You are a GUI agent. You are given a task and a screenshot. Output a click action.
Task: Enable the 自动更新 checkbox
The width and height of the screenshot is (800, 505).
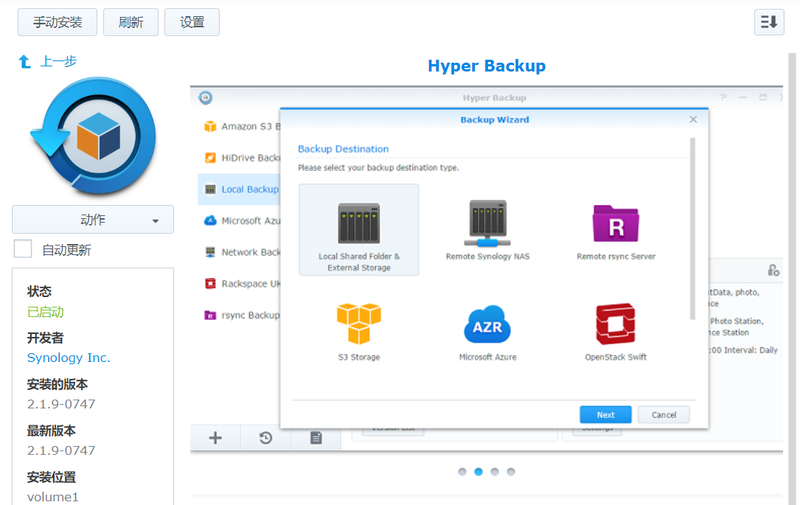[x=23, y=249]
